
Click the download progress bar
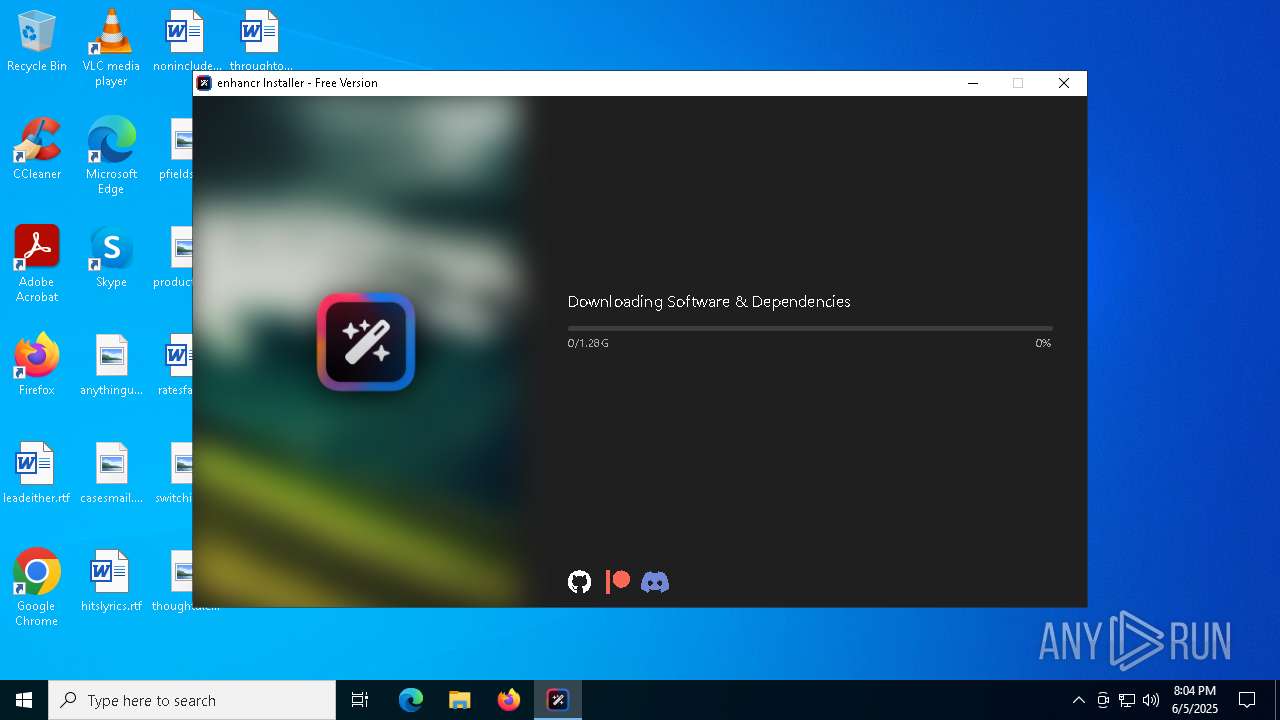coord(810,328)
